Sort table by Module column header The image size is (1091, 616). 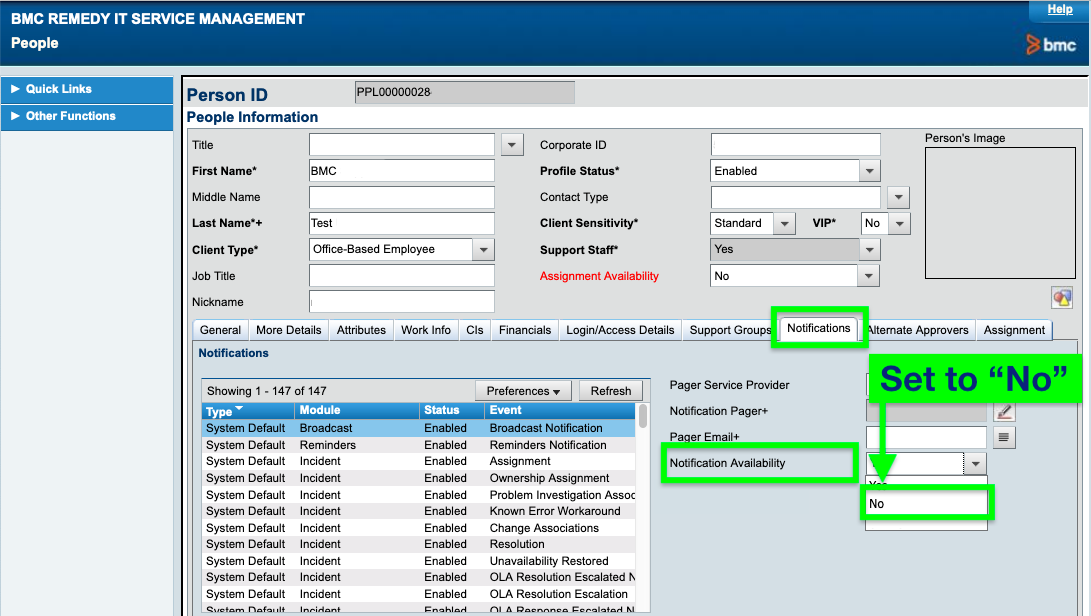click(x=358, y=411)
